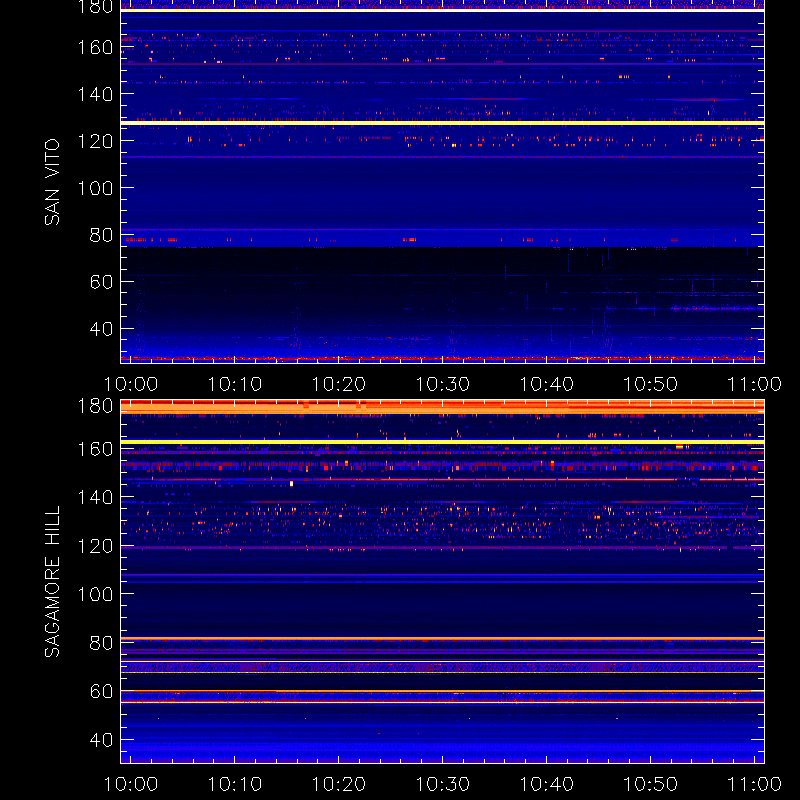This screenshot has height=800, width=800.
Task: Pick Sagamore Hill plot's 10:00 time label
Action: 131,784
